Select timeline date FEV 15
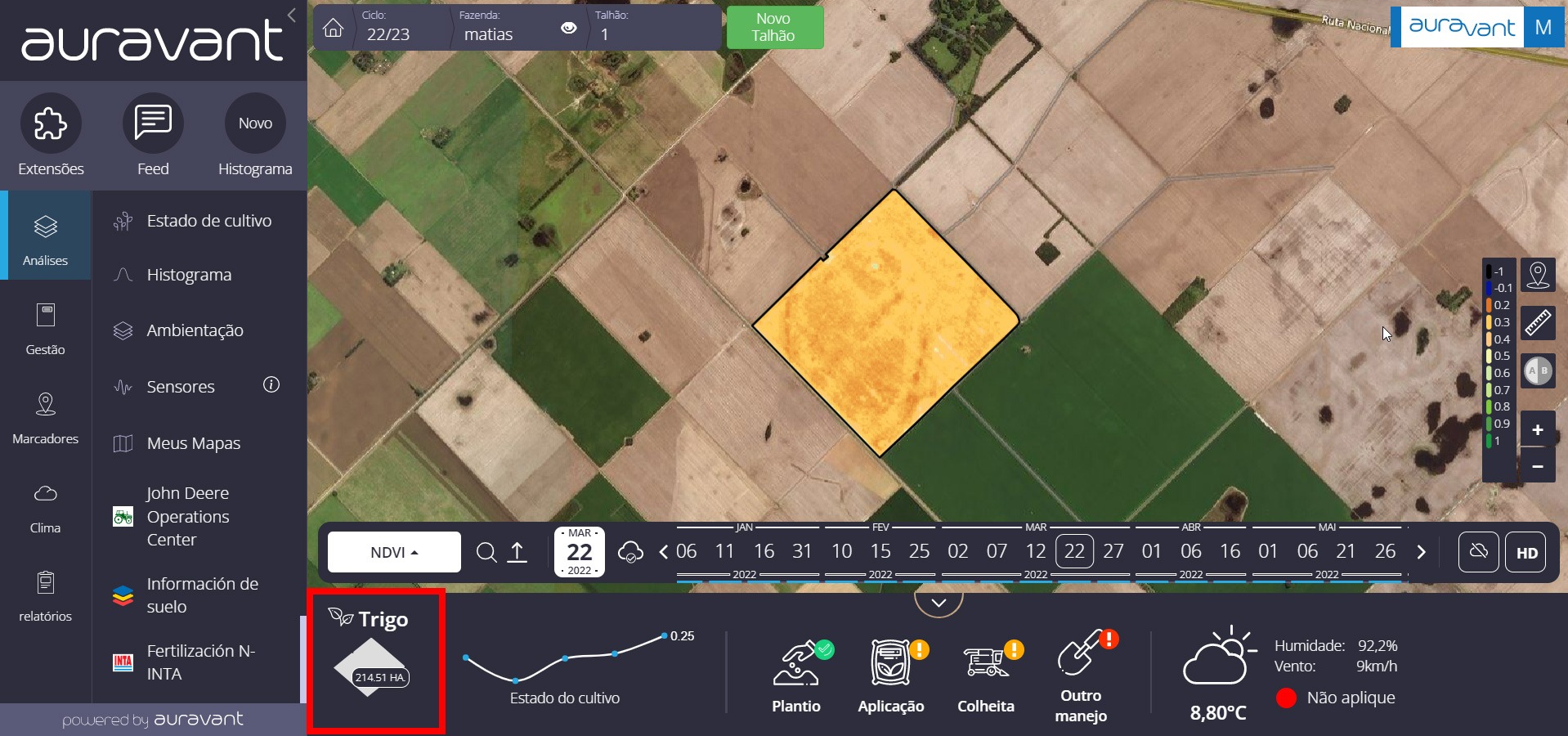Image resolution: width=1568 pixels, height=736 pixels. click(x=880, y=551)
